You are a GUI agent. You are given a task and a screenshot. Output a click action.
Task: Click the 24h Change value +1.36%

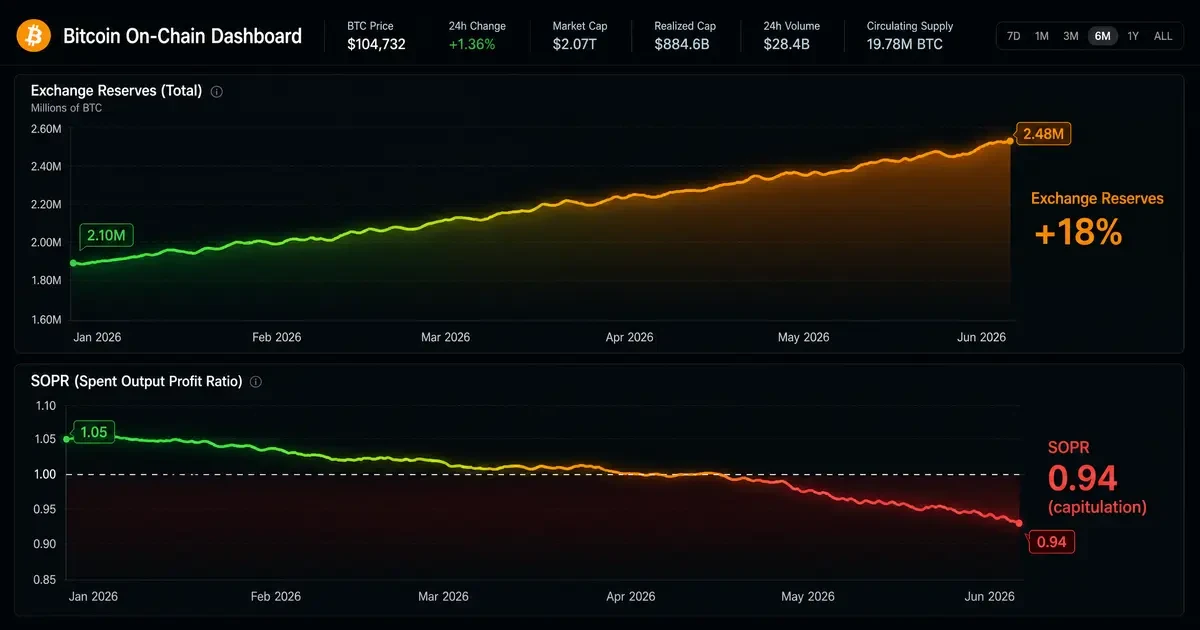click(472, 44)
